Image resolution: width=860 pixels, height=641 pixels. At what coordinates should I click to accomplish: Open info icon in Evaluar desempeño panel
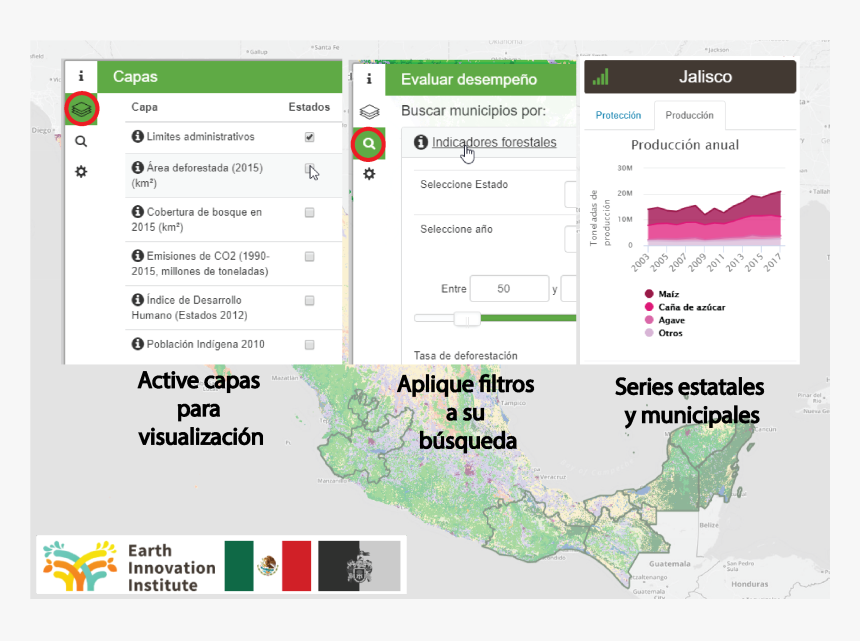(x=369, y=79)
